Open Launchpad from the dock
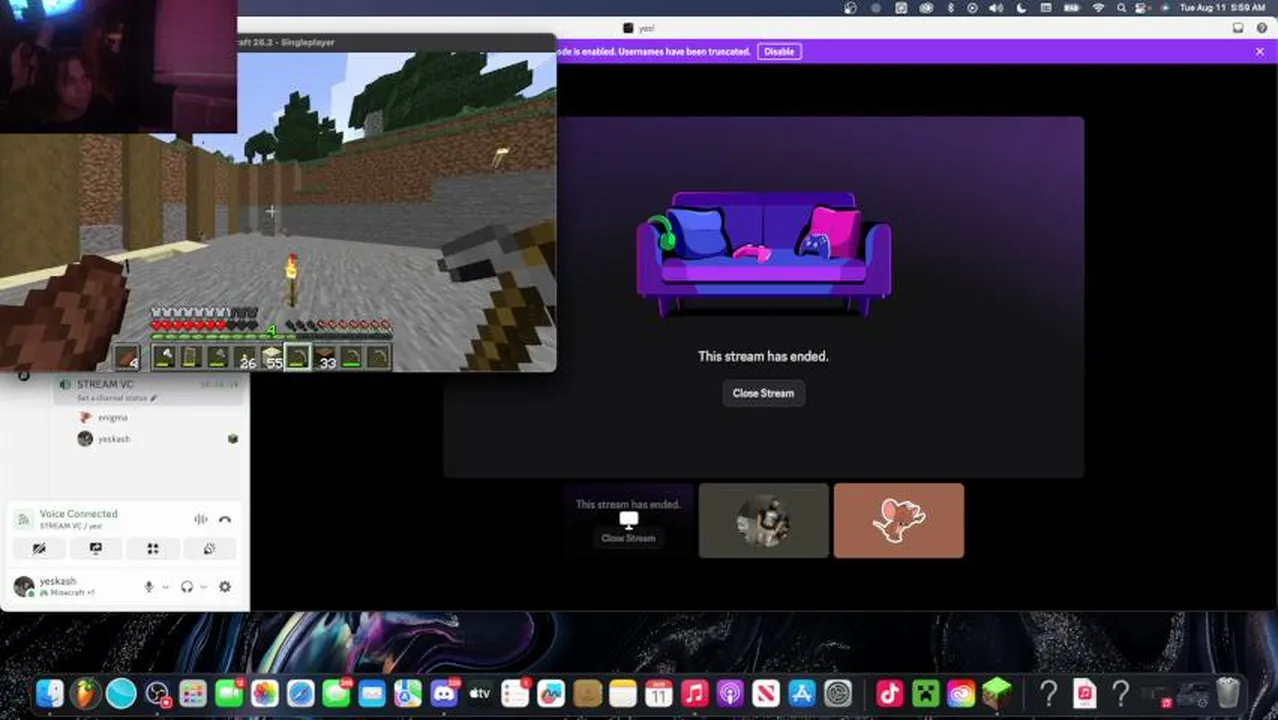 pyautogui.click(x=193, y=693)
